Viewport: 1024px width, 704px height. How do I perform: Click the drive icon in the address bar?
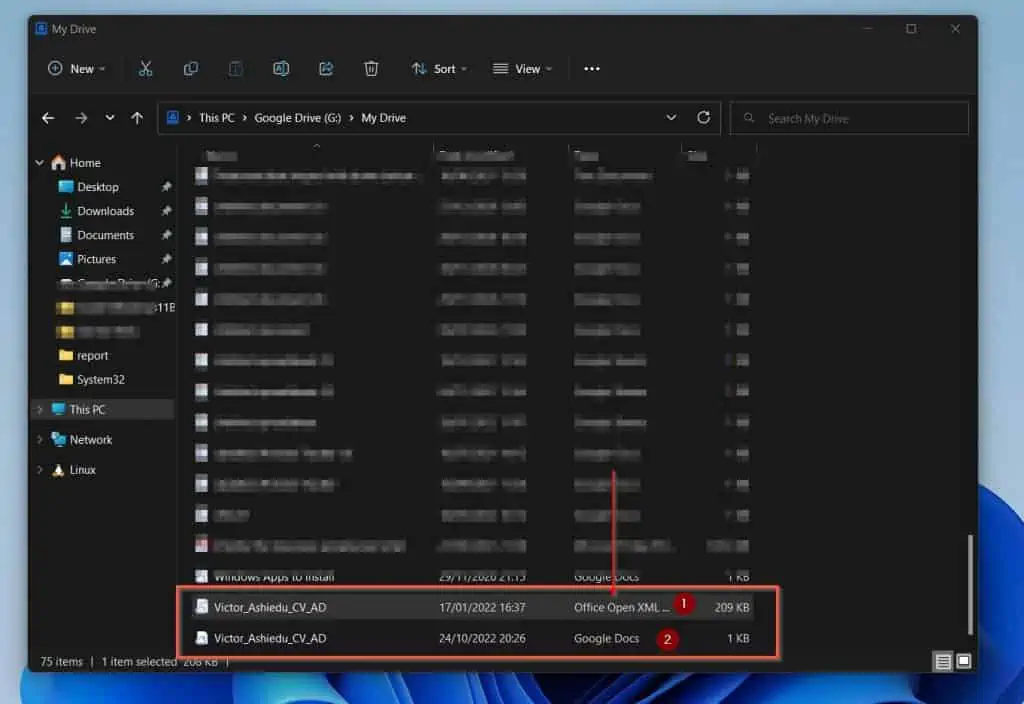(x=172, y=118)
